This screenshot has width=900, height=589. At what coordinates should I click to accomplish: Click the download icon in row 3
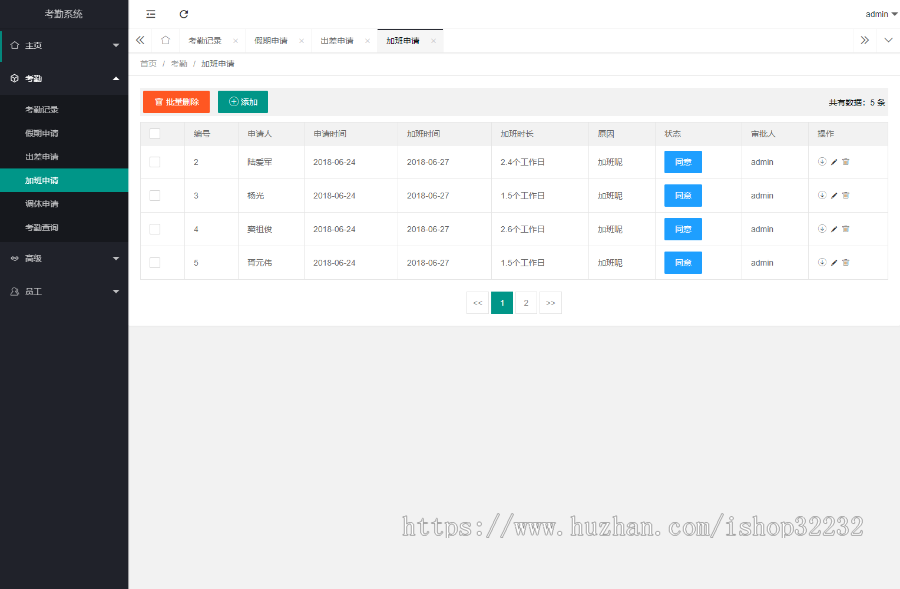[822, 195]
